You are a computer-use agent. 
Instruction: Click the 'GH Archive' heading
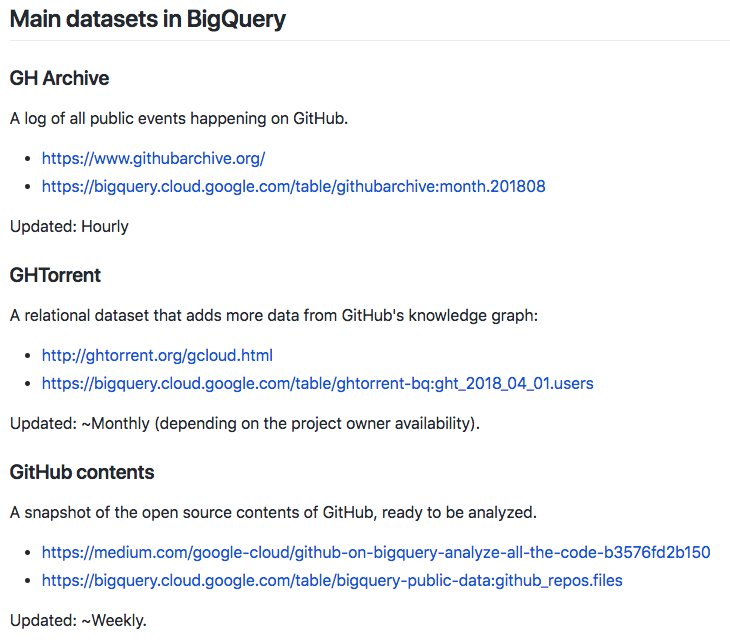tap(59, 78)
